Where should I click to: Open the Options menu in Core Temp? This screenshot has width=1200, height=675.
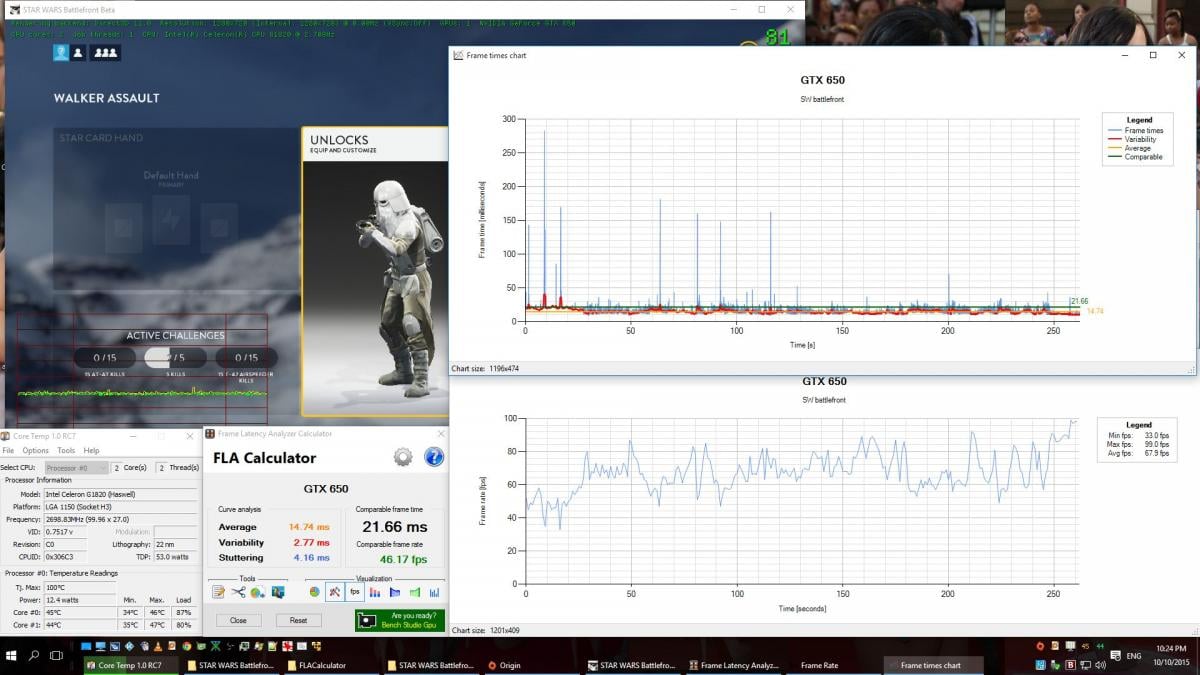36,451
